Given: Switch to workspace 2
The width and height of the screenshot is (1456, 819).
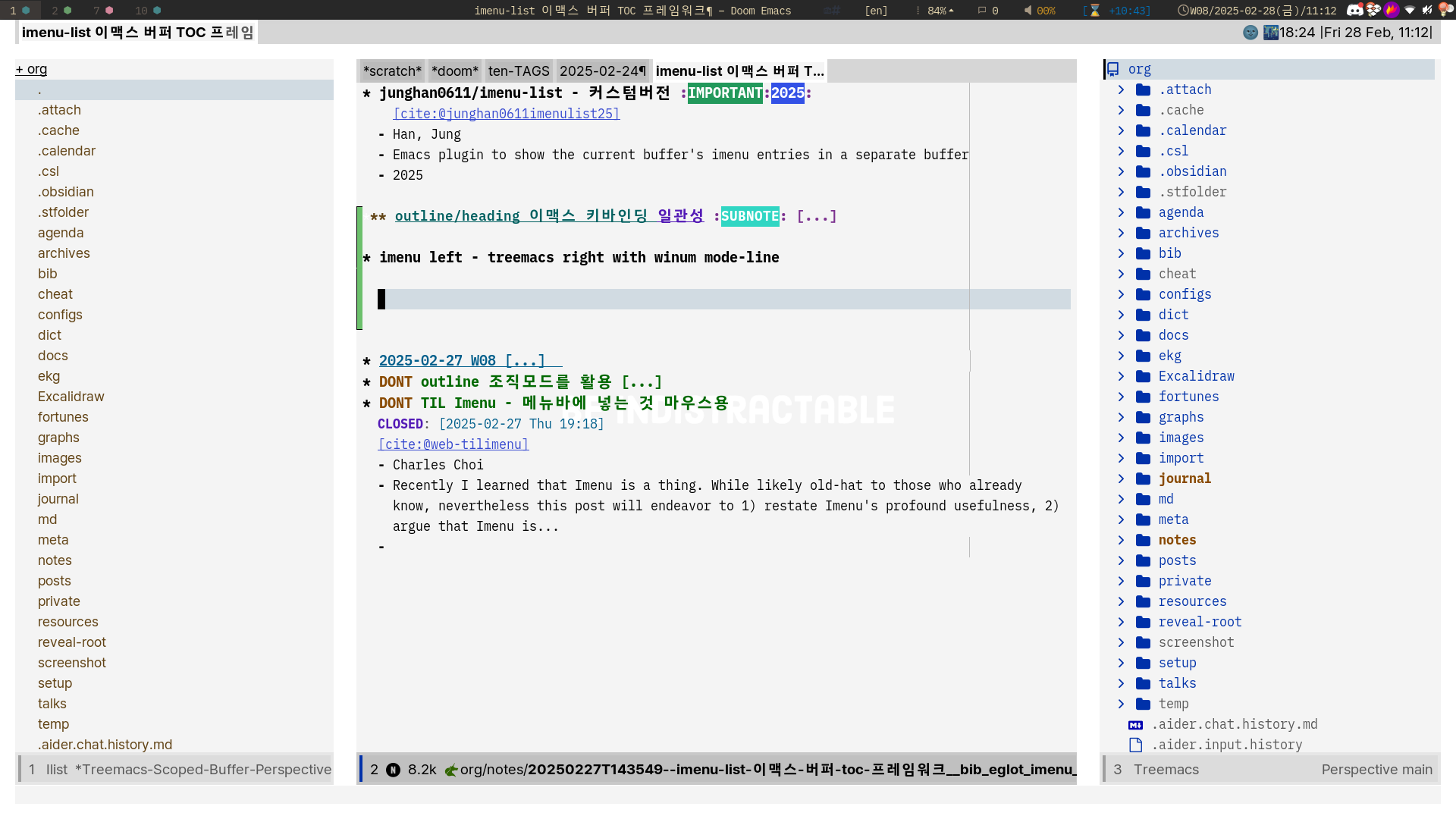Looking at the screenshot, I should tap(61, 11).
